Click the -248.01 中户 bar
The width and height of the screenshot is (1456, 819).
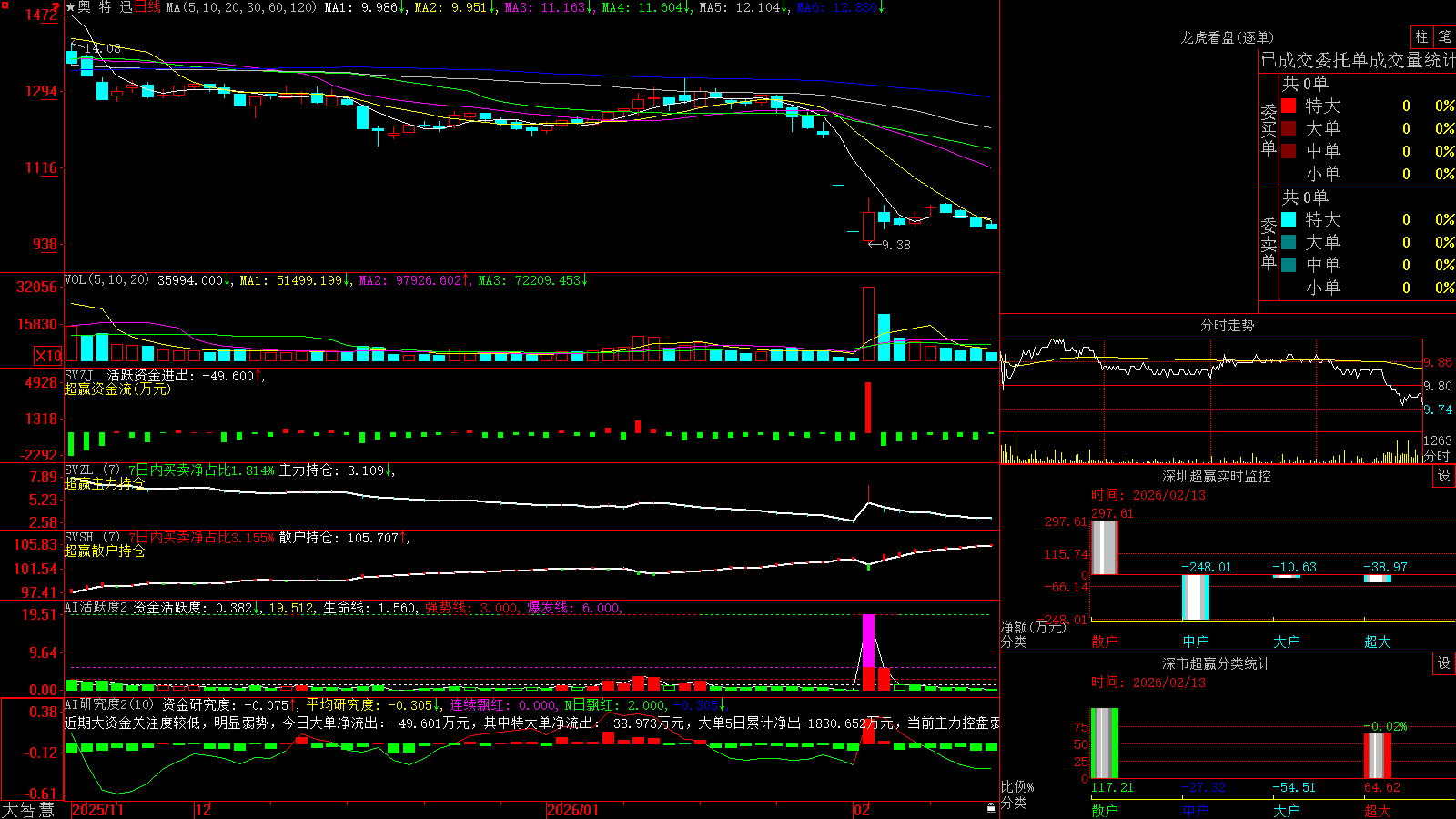pos(1196,597)
